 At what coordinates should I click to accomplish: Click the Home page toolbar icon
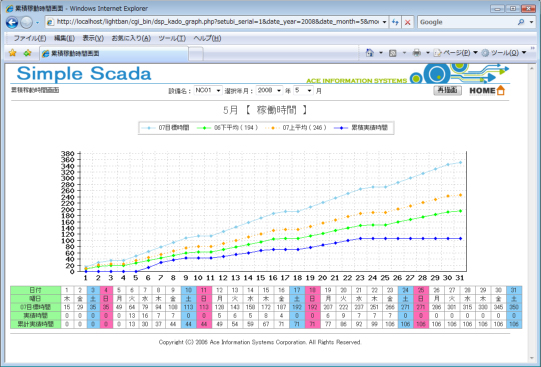(370, 53)
